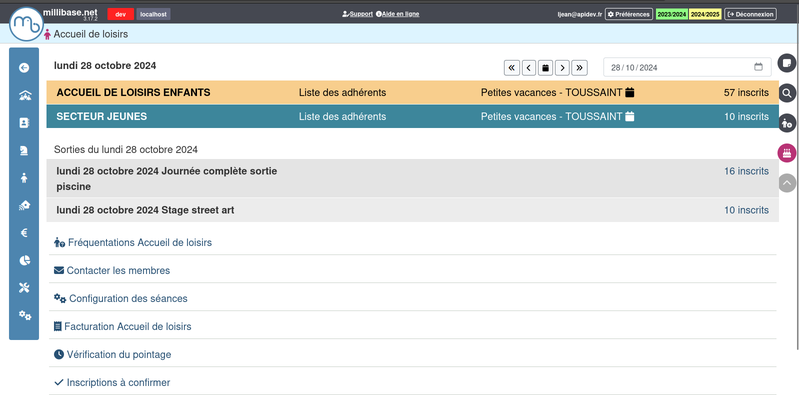Open the sticky note round button
799x395 pixels.
pos(787,63)
